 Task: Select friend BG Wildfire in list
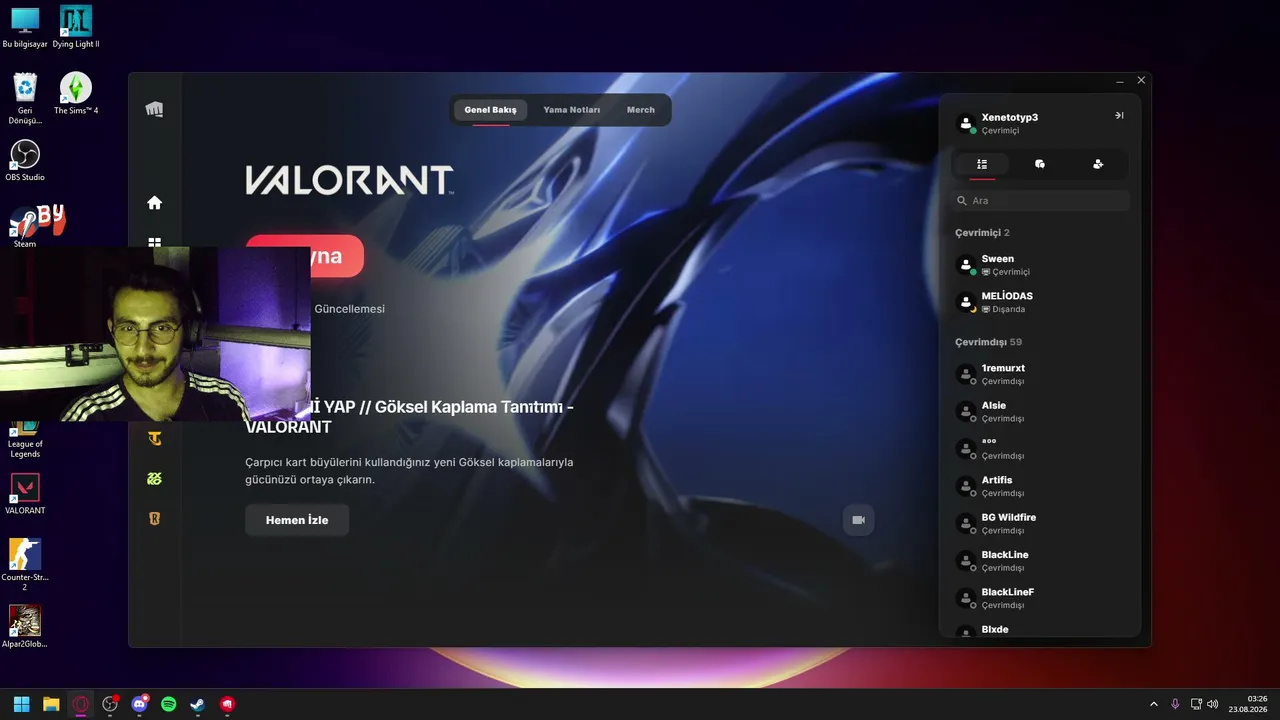click(x=1040, y=524)
